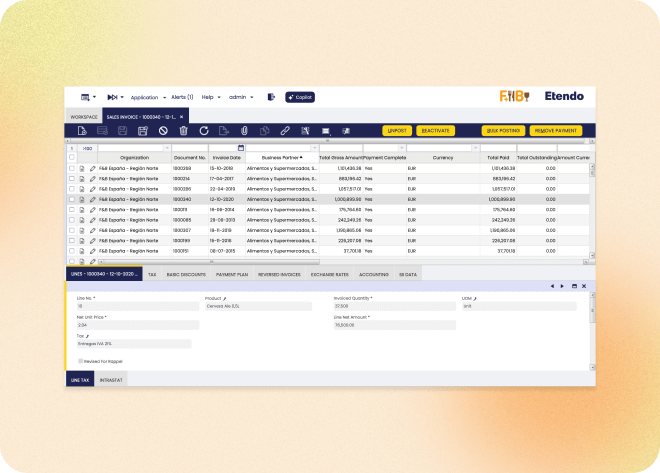Click the refresh toolbar icon
The width and height of the screenshot is (660, 473).
coord(204,130)
